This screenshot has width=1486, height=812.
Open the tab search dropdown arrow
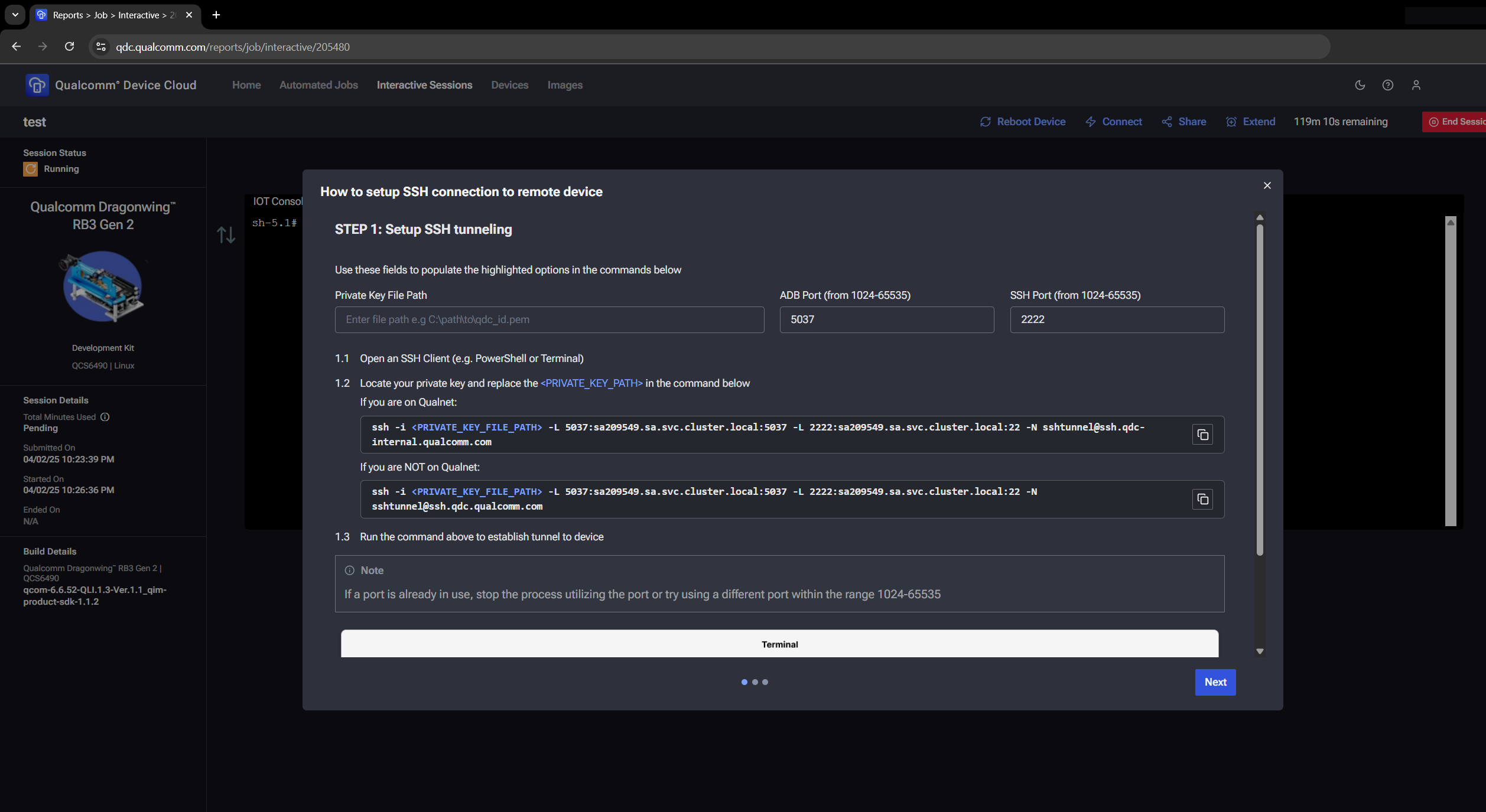(x=15, y=15)
